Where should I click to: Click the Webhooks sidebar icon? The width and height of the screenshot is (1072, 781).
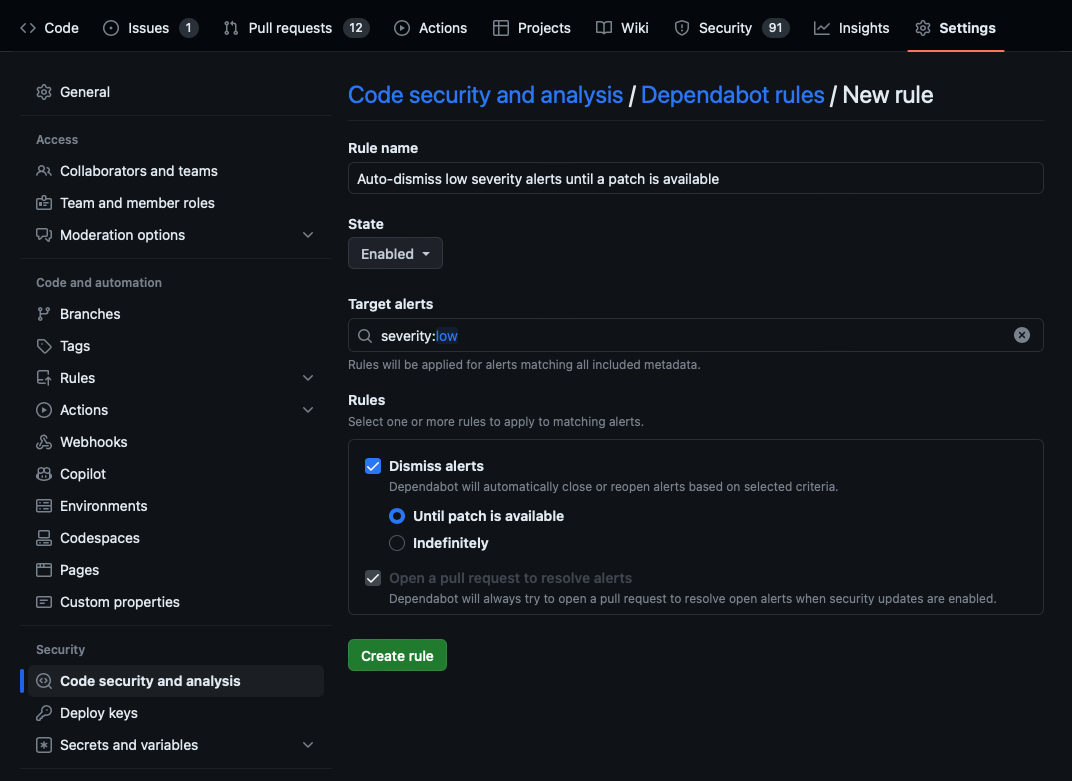point(45,441)
